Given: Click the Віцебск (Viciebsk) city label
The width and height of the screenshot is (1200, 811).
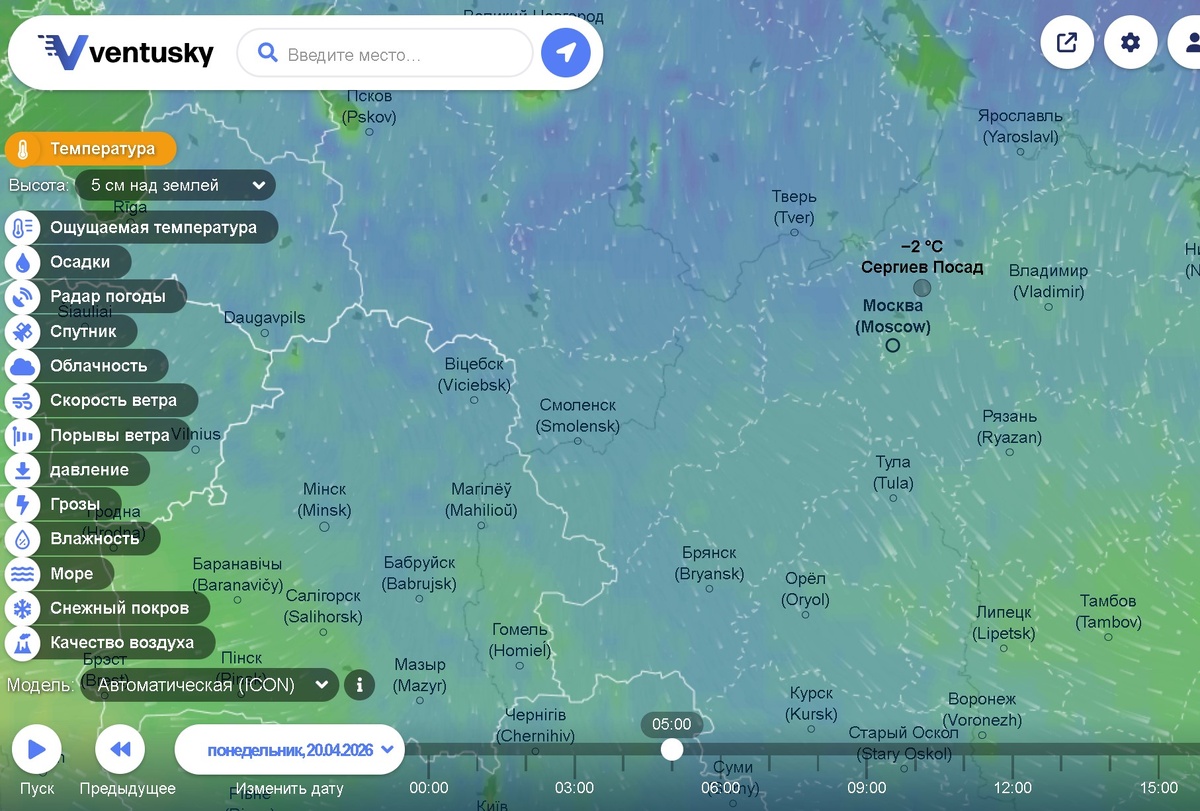Looking at the screenshot, I should click(x=475, y=374).
